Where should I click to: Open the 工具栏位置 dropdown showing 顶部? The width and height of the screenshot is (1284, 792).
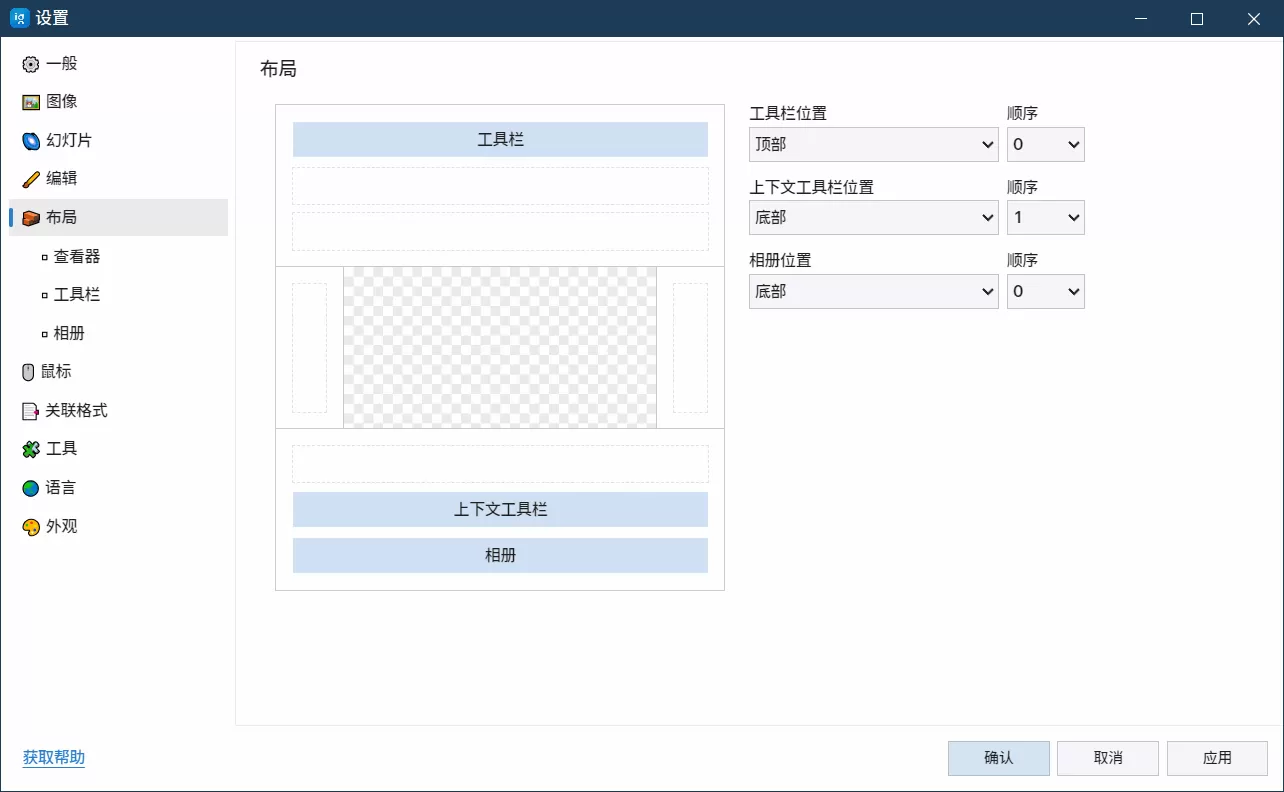[x=872, y=144]
